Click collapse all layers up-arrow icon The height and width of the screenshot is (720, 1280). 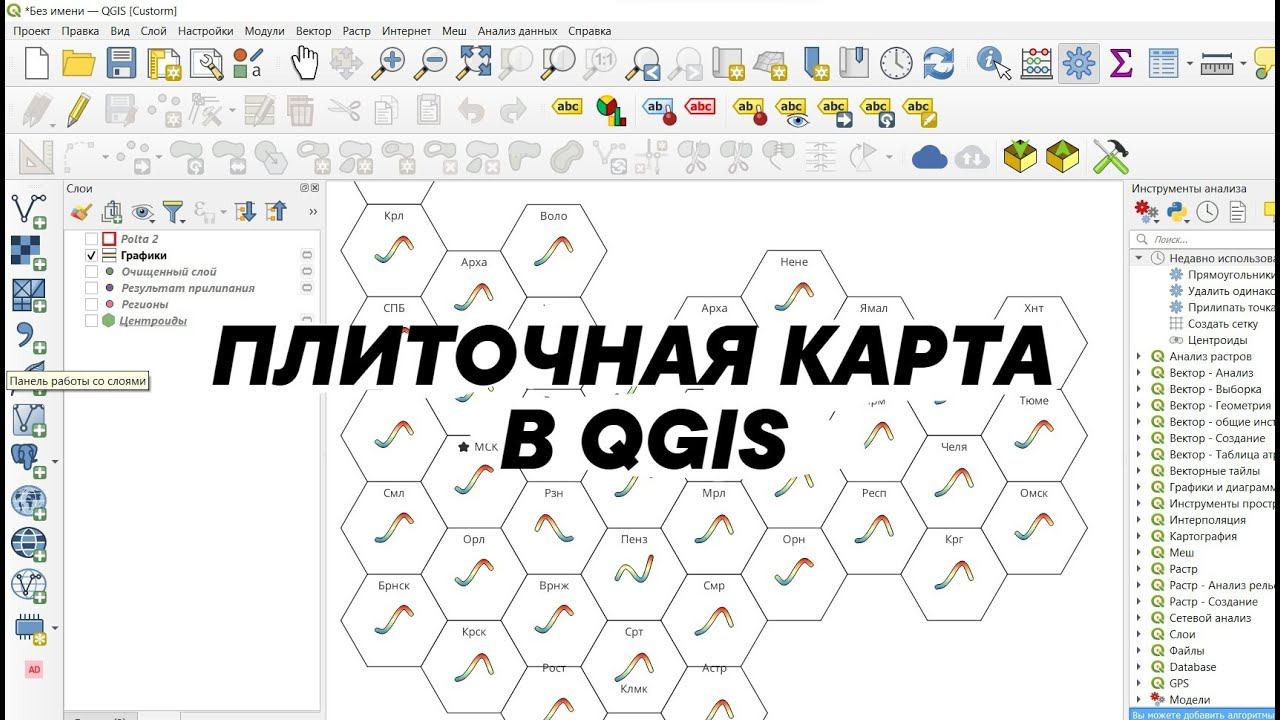coord(276,211)
